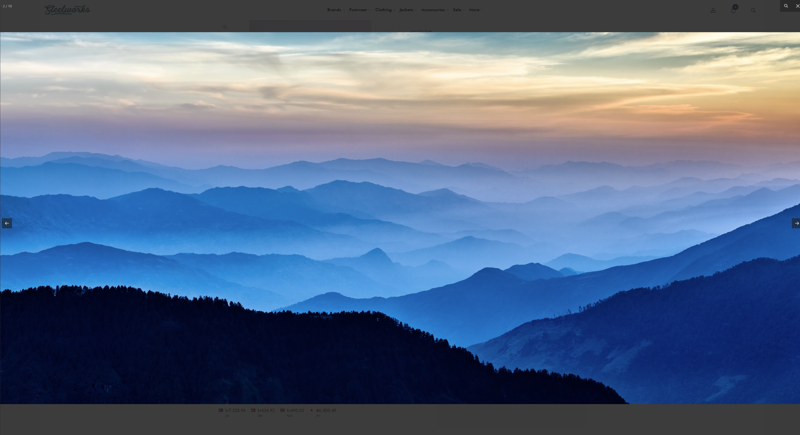Viewport: 800px width, 435px height.
Task: Follow the Sale link in the navigation
Action: coord(457,10)
